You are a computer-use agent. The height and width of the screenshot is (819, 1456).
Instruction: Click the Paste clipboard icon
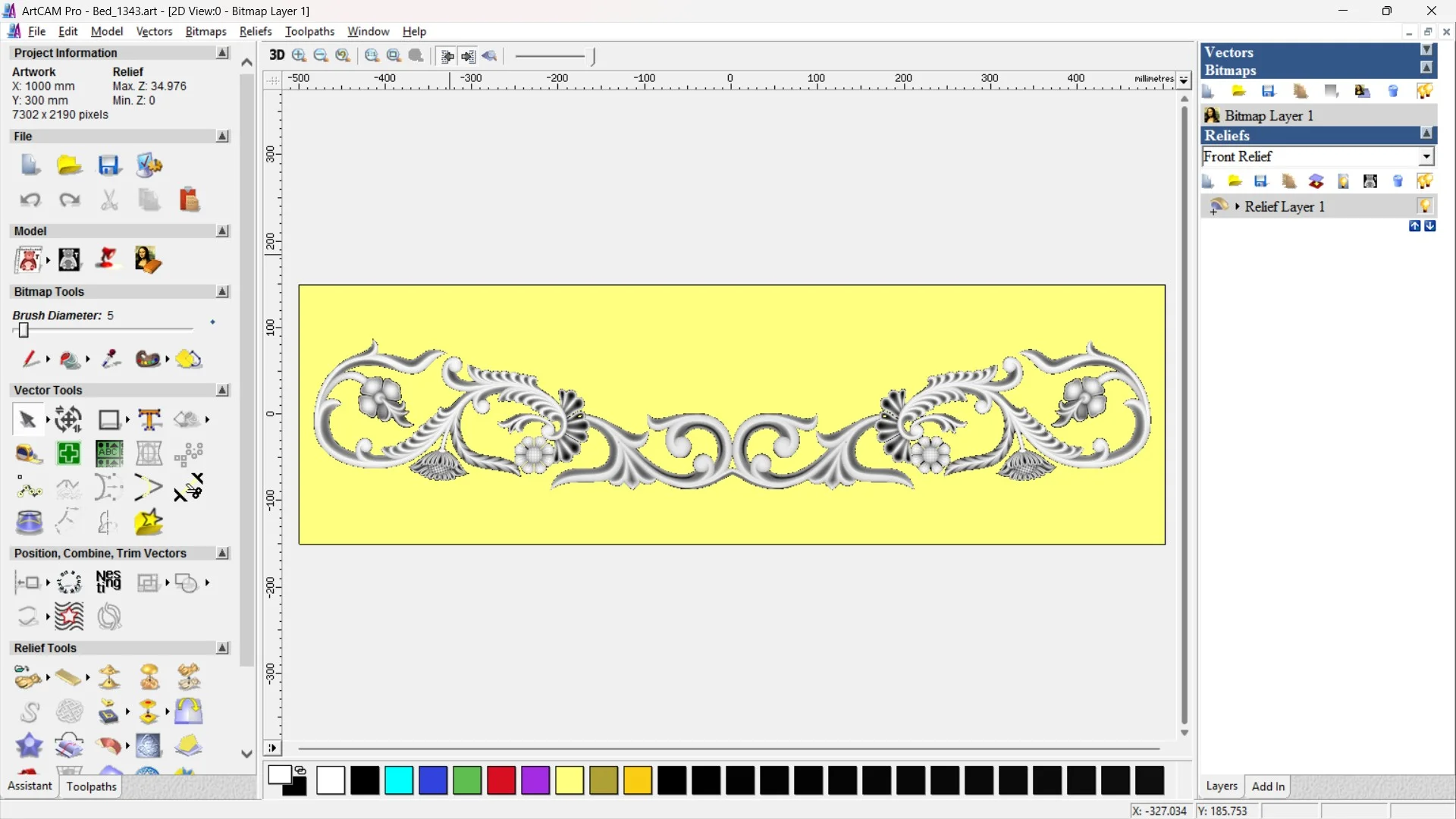click(x=189, y=199)
